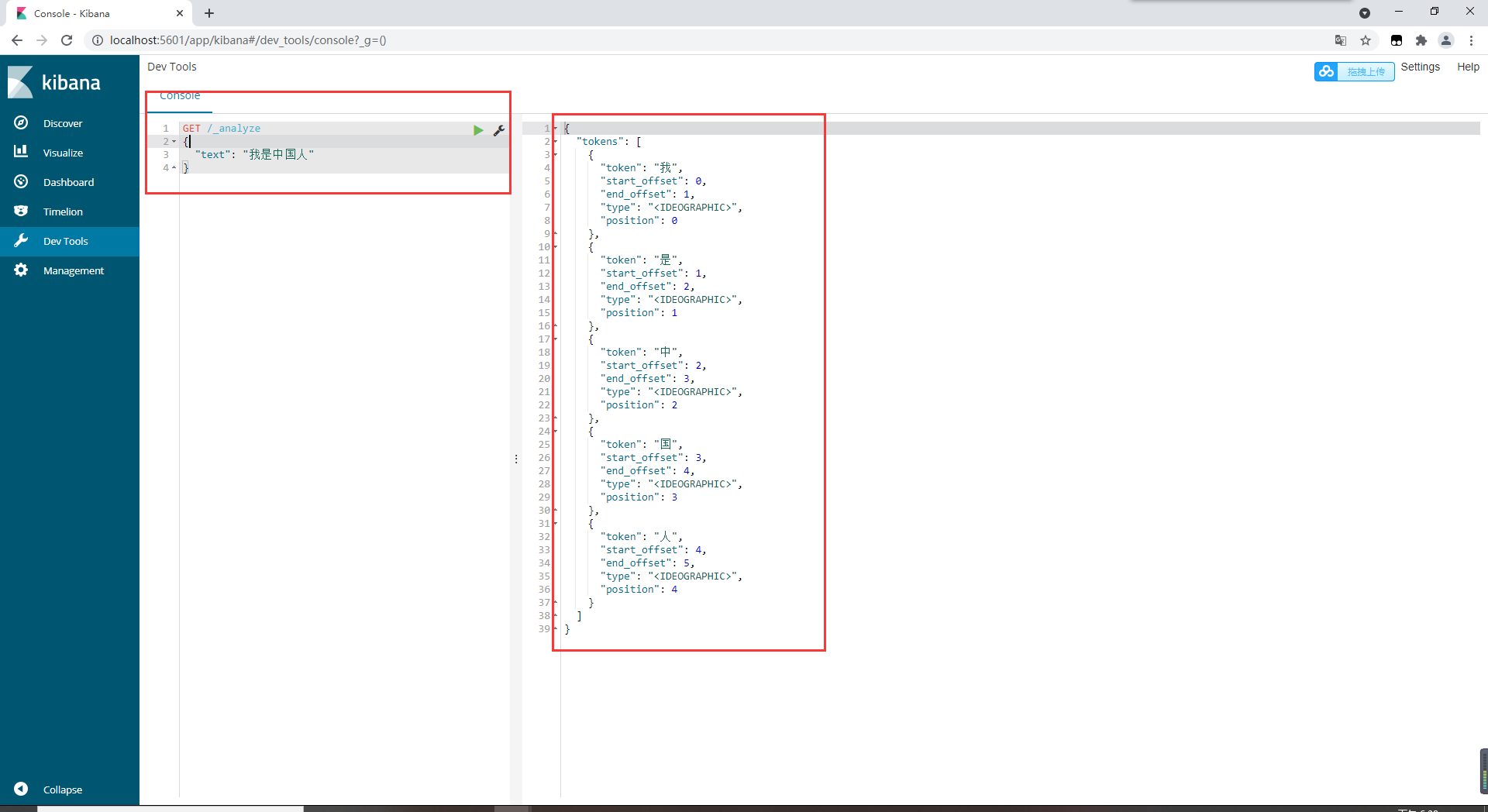This screenshot has width=1488, height=812.
Task: Reload the page with the refresh icon
Action: point(67,40)
